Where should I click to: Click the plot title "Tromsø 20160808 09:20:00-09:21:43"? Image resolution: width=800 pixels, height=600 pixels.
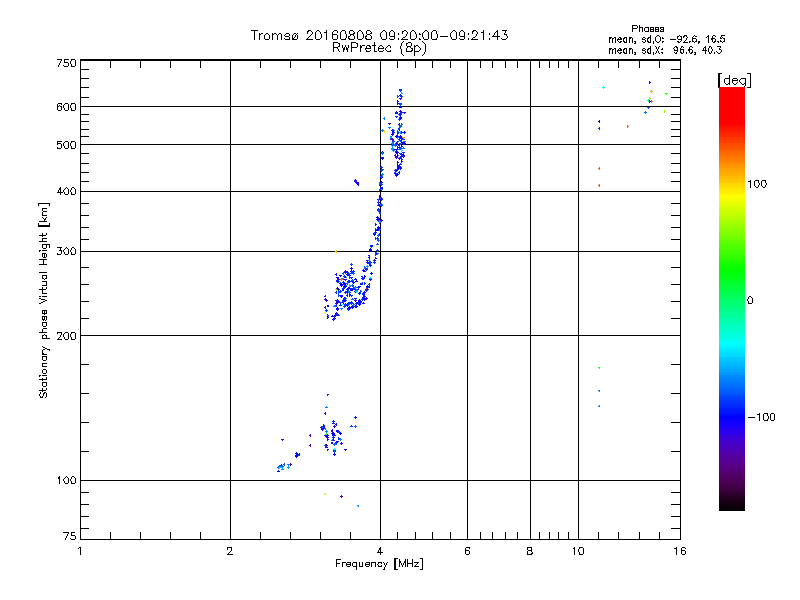click(379, 35)
